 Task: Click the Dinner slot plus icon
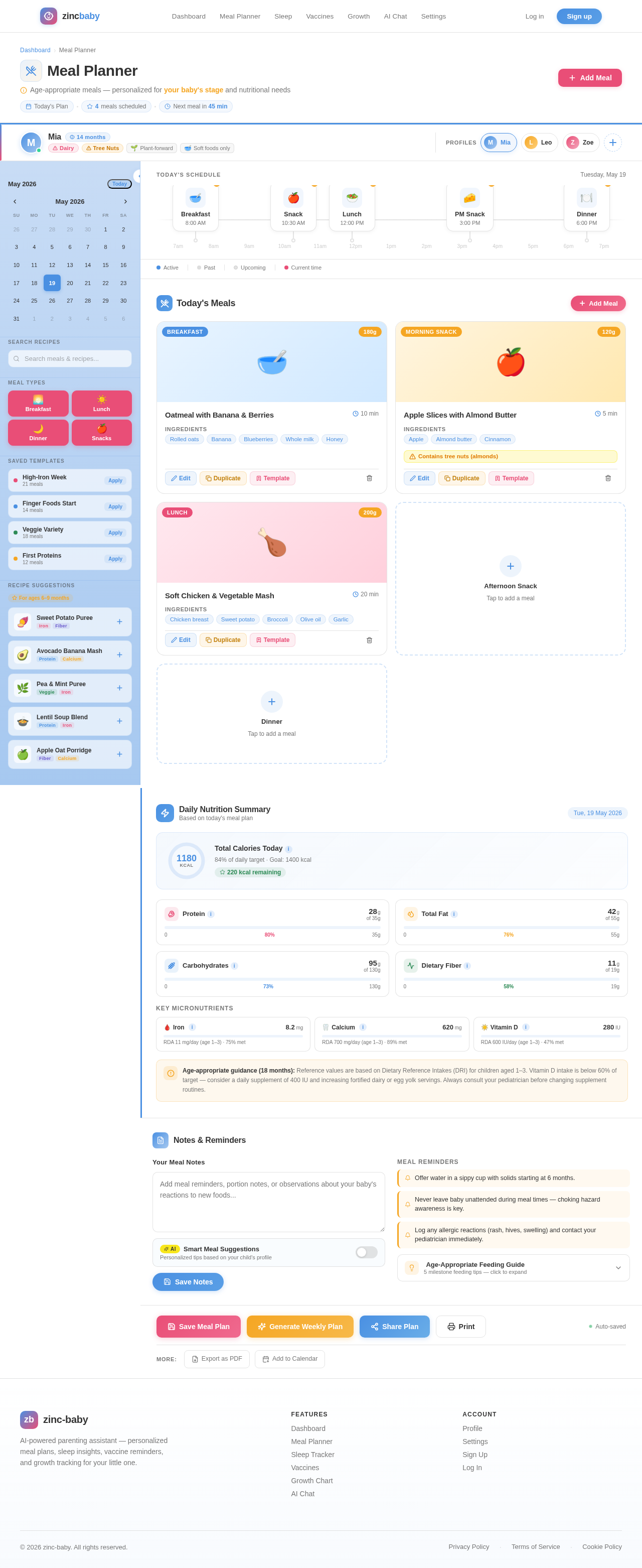pos(271,702)
